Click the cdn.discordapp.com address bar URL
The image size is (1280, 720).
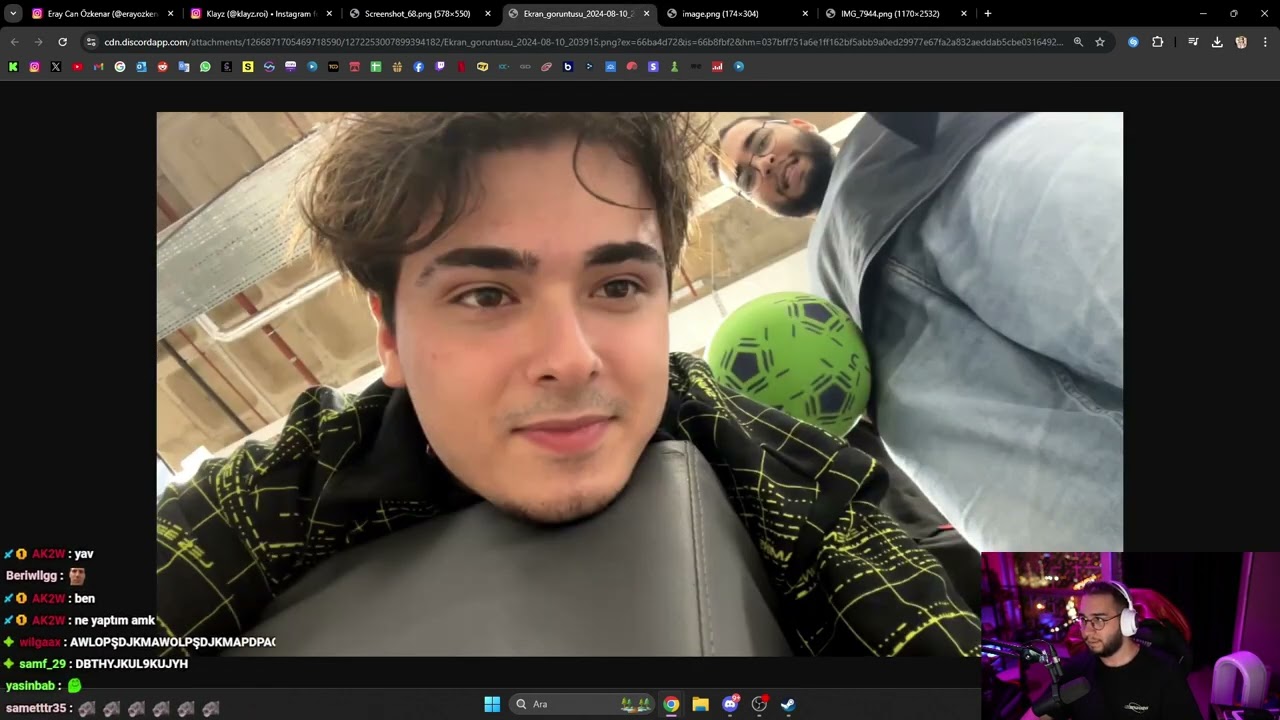pyautogui.click(x=583, y=42)
